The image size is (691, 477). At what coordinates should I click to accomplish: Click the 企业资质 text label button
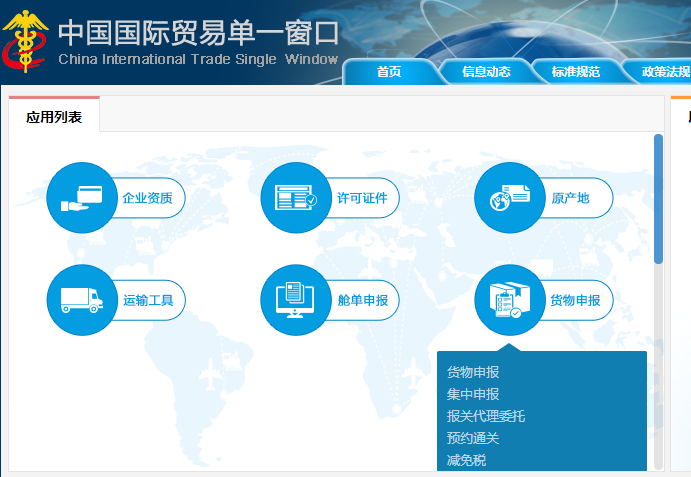148,198
